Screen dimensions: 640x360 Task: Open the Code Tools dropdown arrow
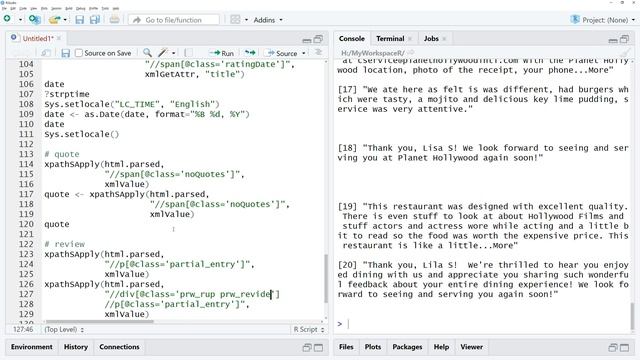[173, 53]
